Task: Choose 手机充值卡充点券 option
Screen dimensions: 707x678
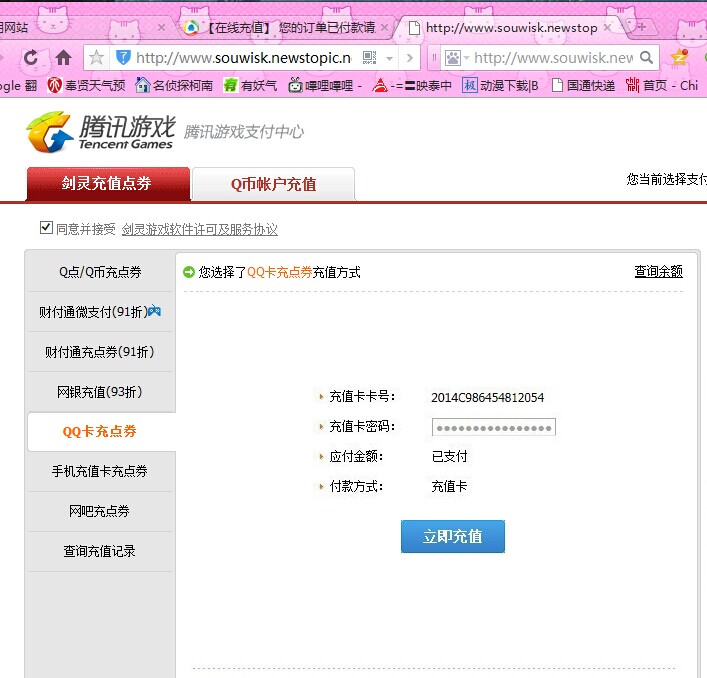Action: pos(100,471)
